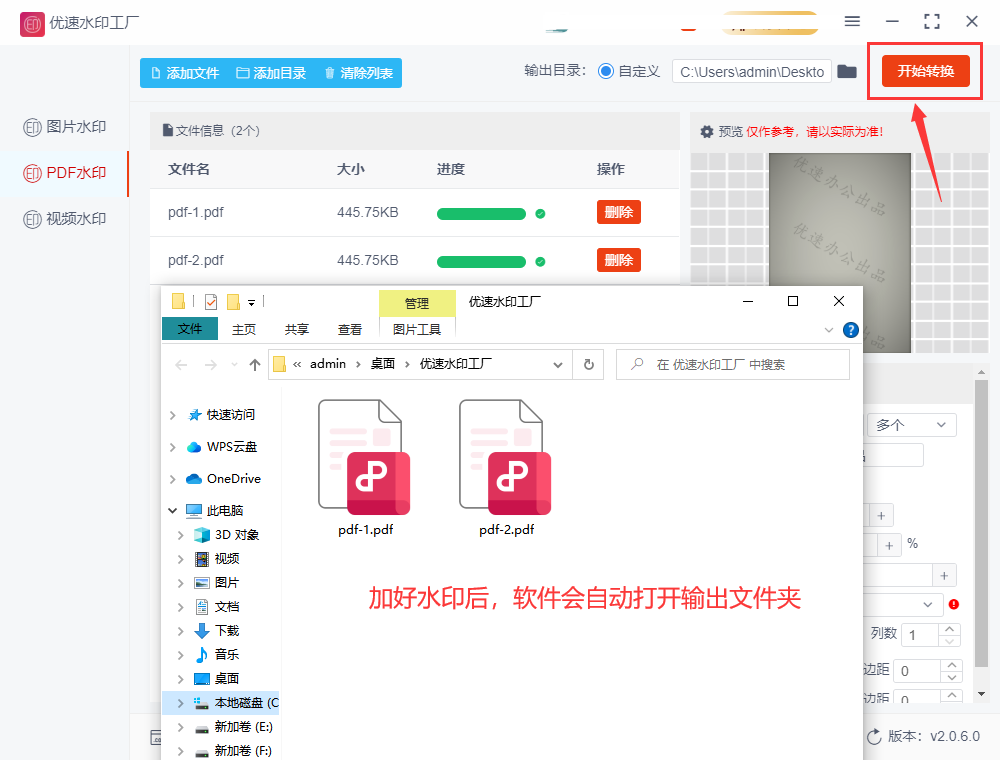
Task: Delete the pdf-2.pdf row with 删除
Action: tap(619, 260)
